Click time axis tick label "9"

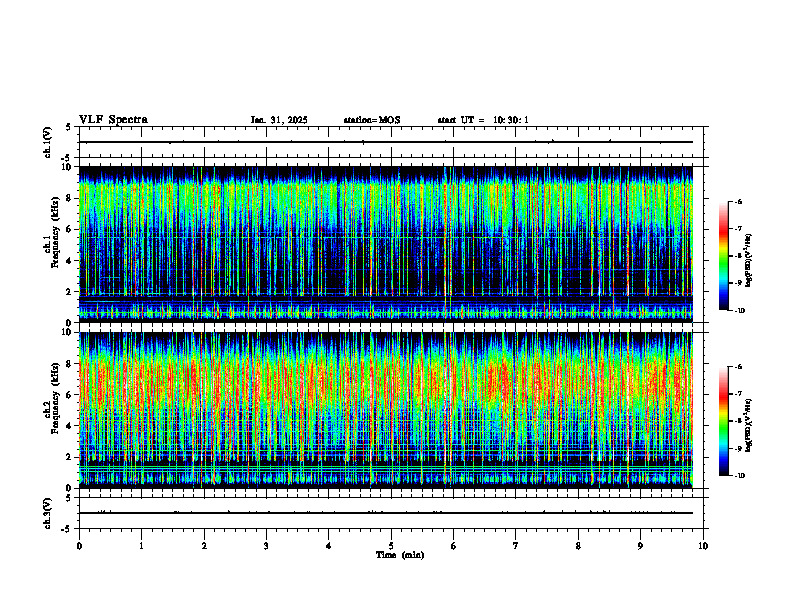point(640,546)
